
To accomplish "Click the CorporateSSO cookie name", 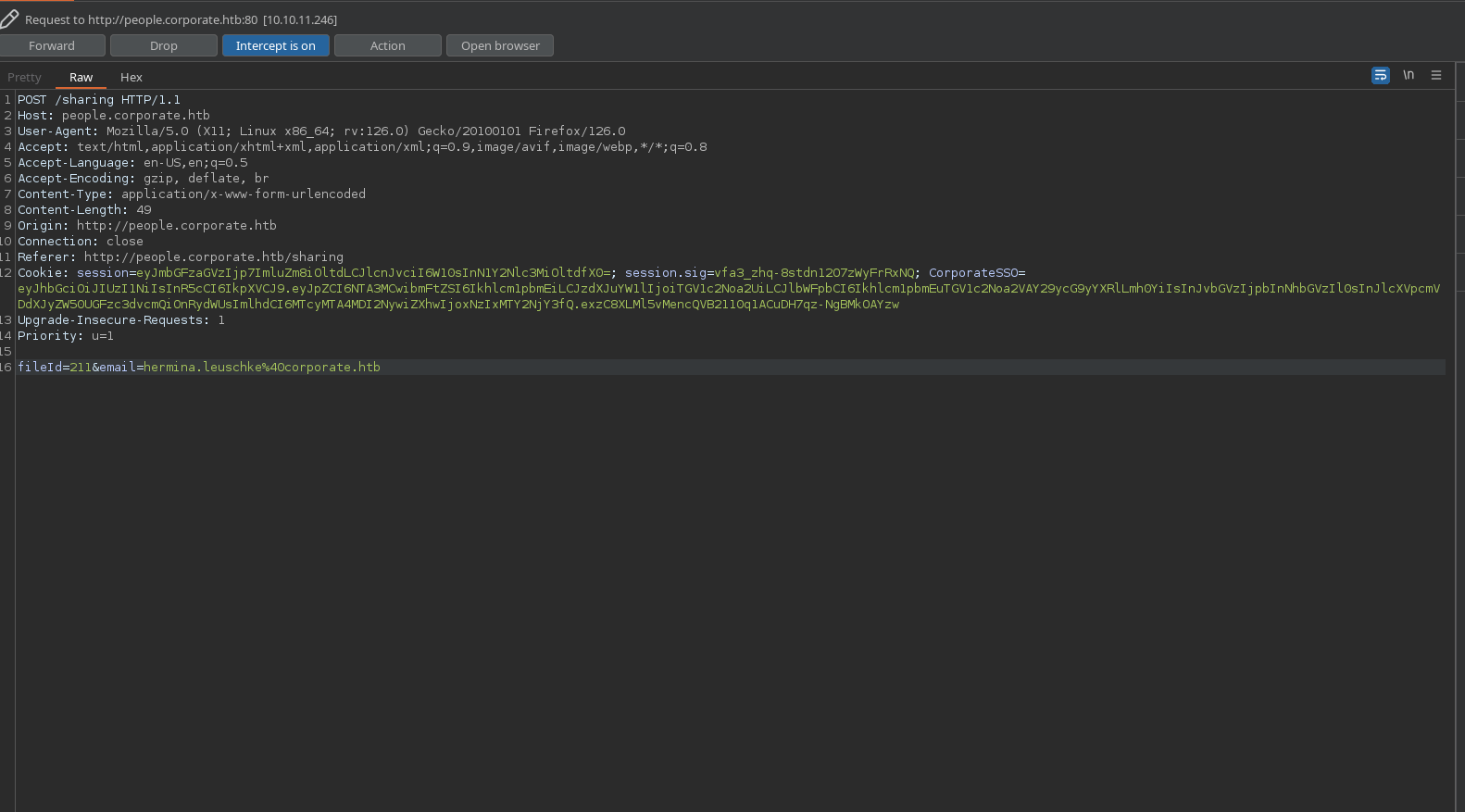I will coord(973,272).
